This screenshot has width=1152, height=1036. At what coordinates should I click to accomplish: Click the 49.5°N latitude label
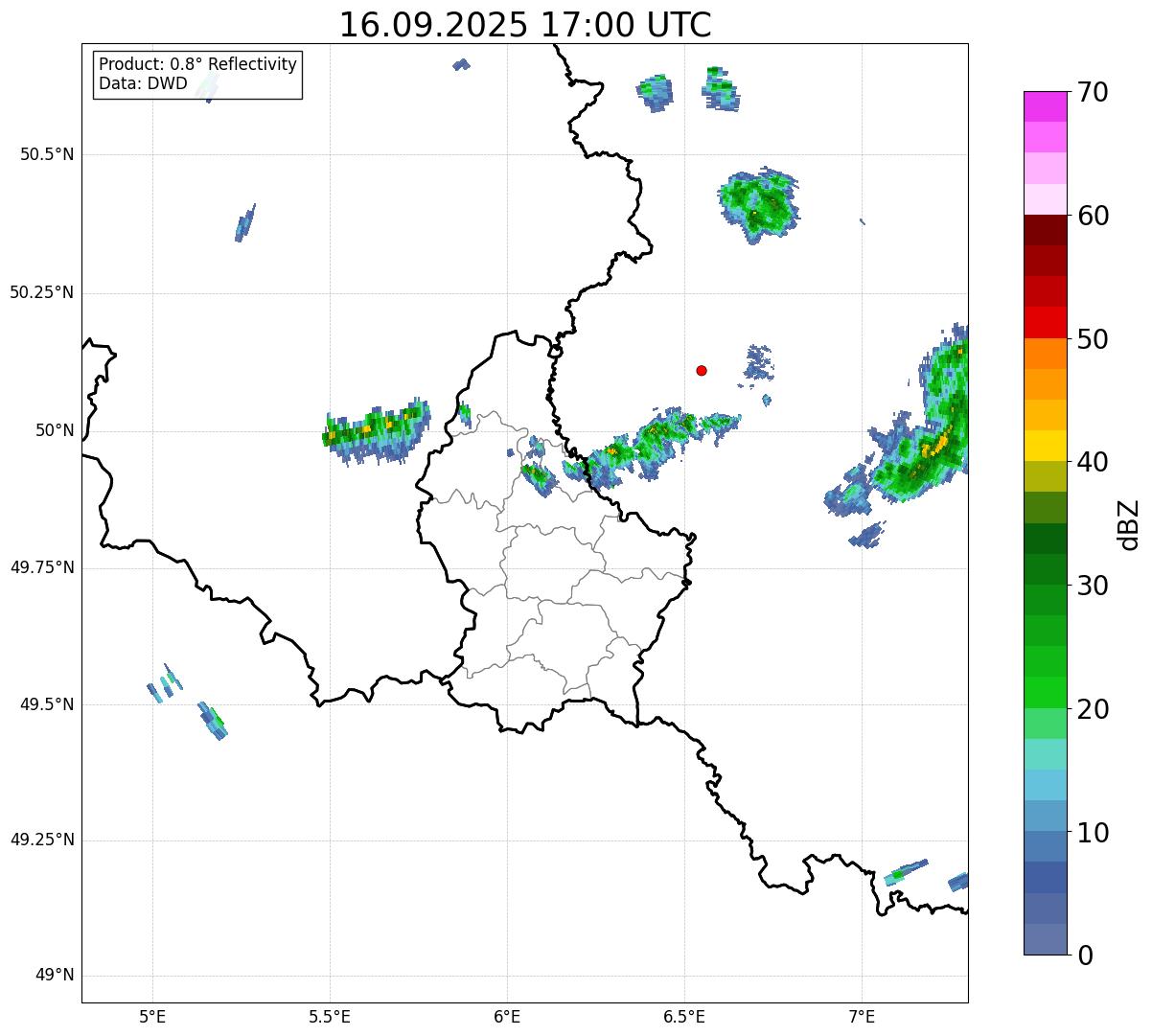tap(47, 704)
